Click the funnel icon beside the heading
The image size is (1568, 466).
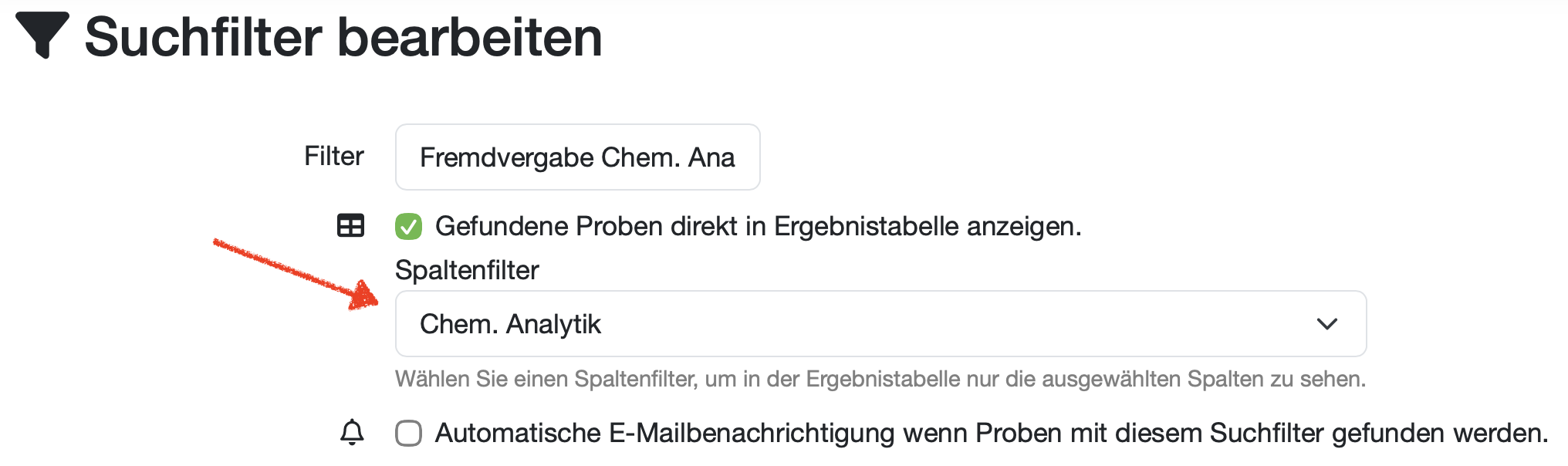coord(42,34)
